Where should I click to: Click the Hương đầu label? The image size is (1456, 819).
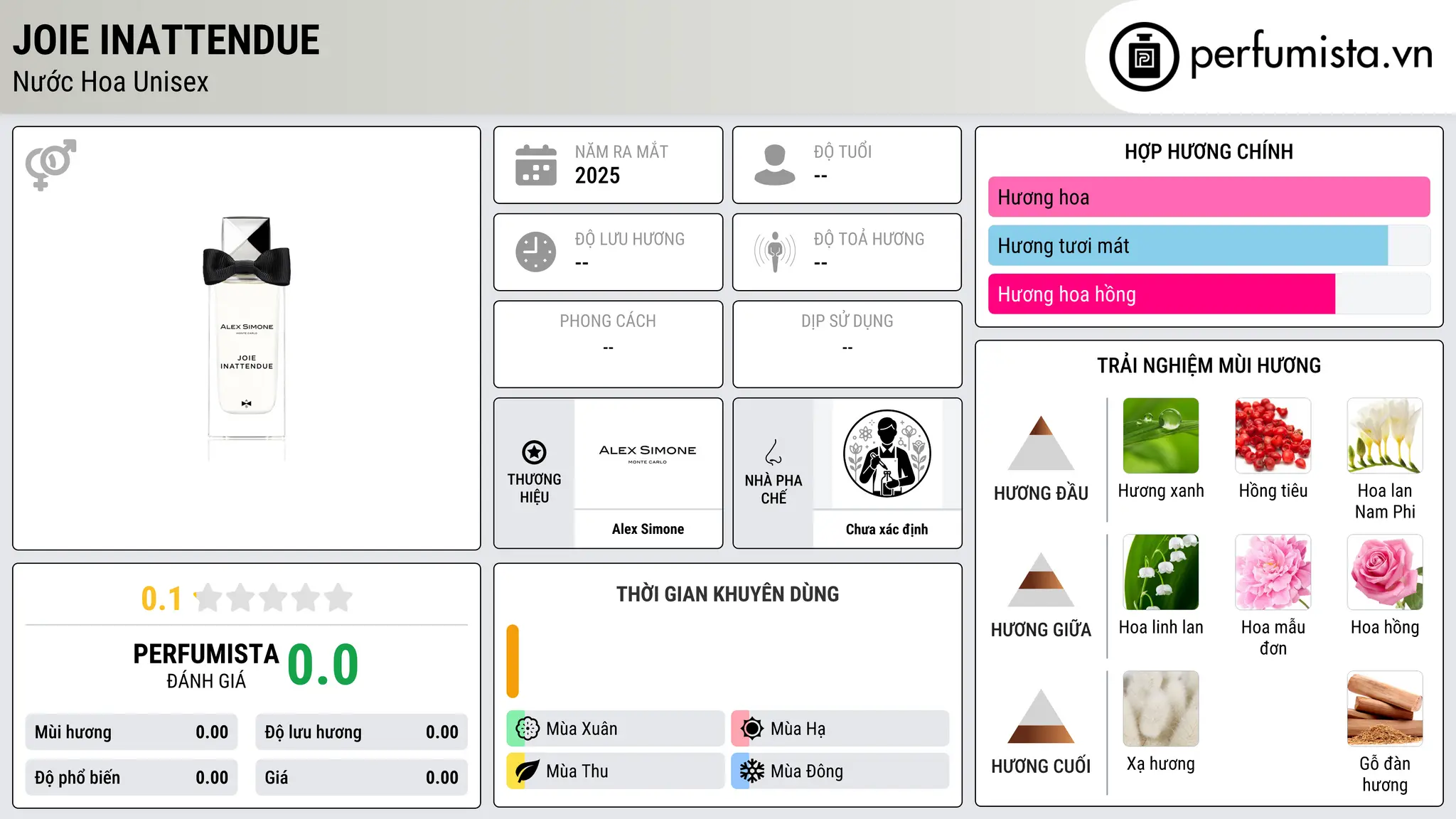[x=1042, y=493]
